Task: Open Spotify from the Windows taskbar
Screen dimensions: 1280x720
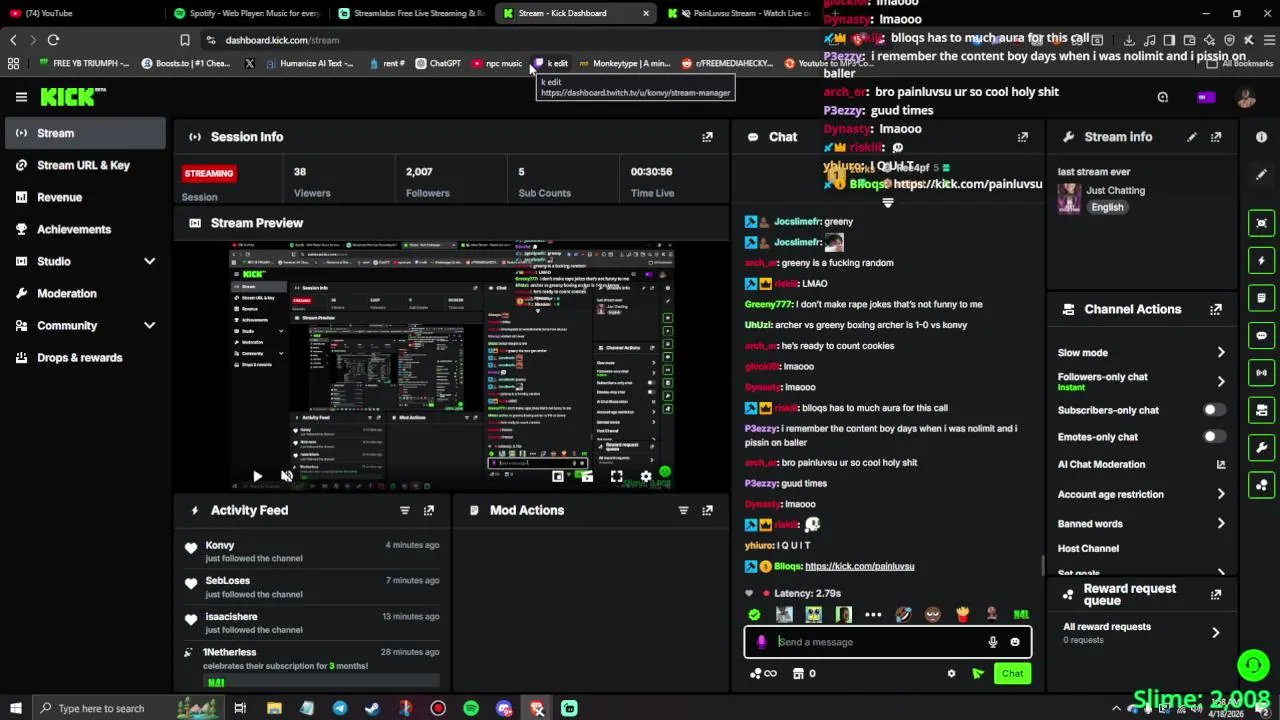Action: coord(471,708)
